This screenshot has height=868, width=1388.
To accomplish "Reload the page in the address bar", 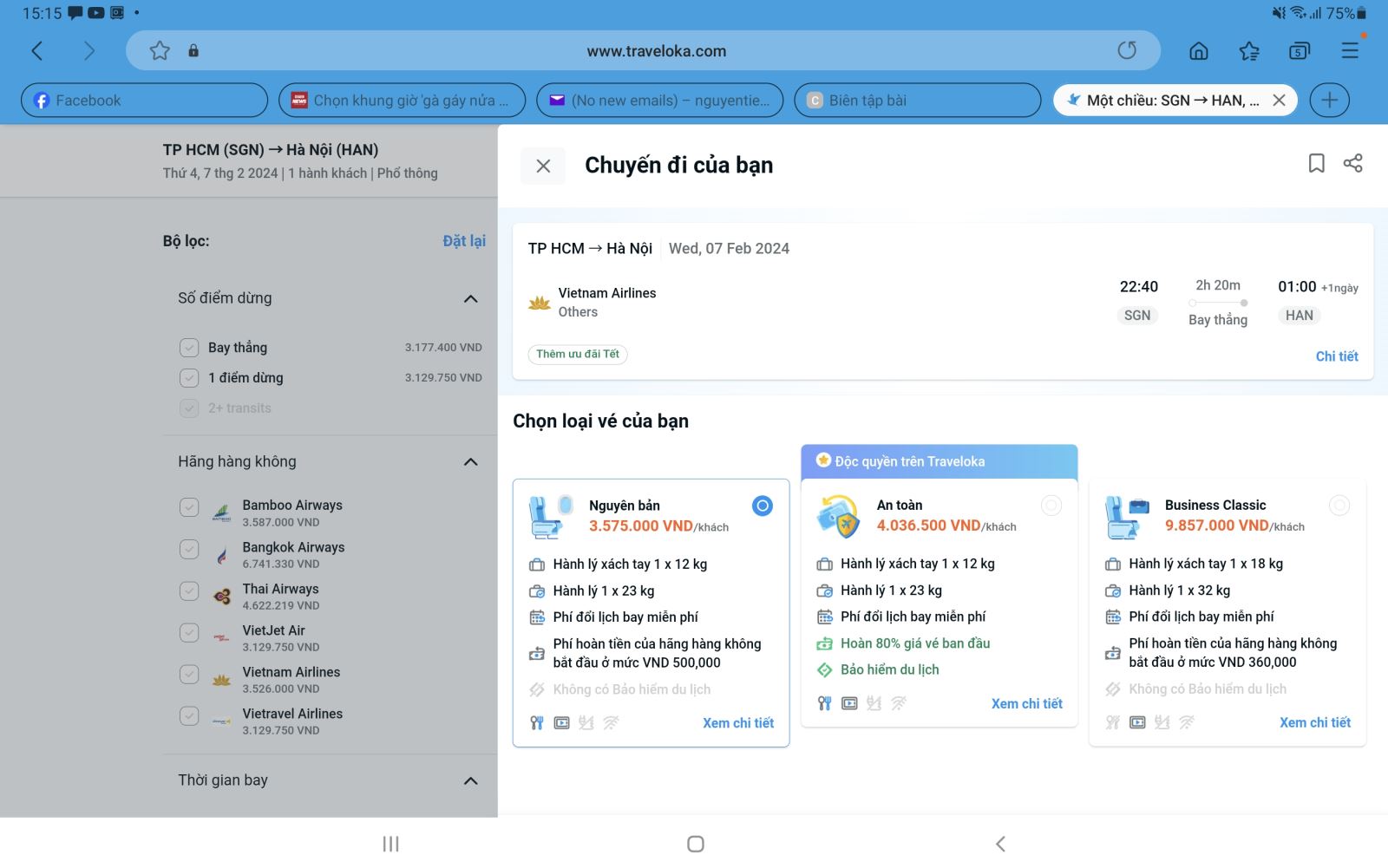I will click(1127, 50).
